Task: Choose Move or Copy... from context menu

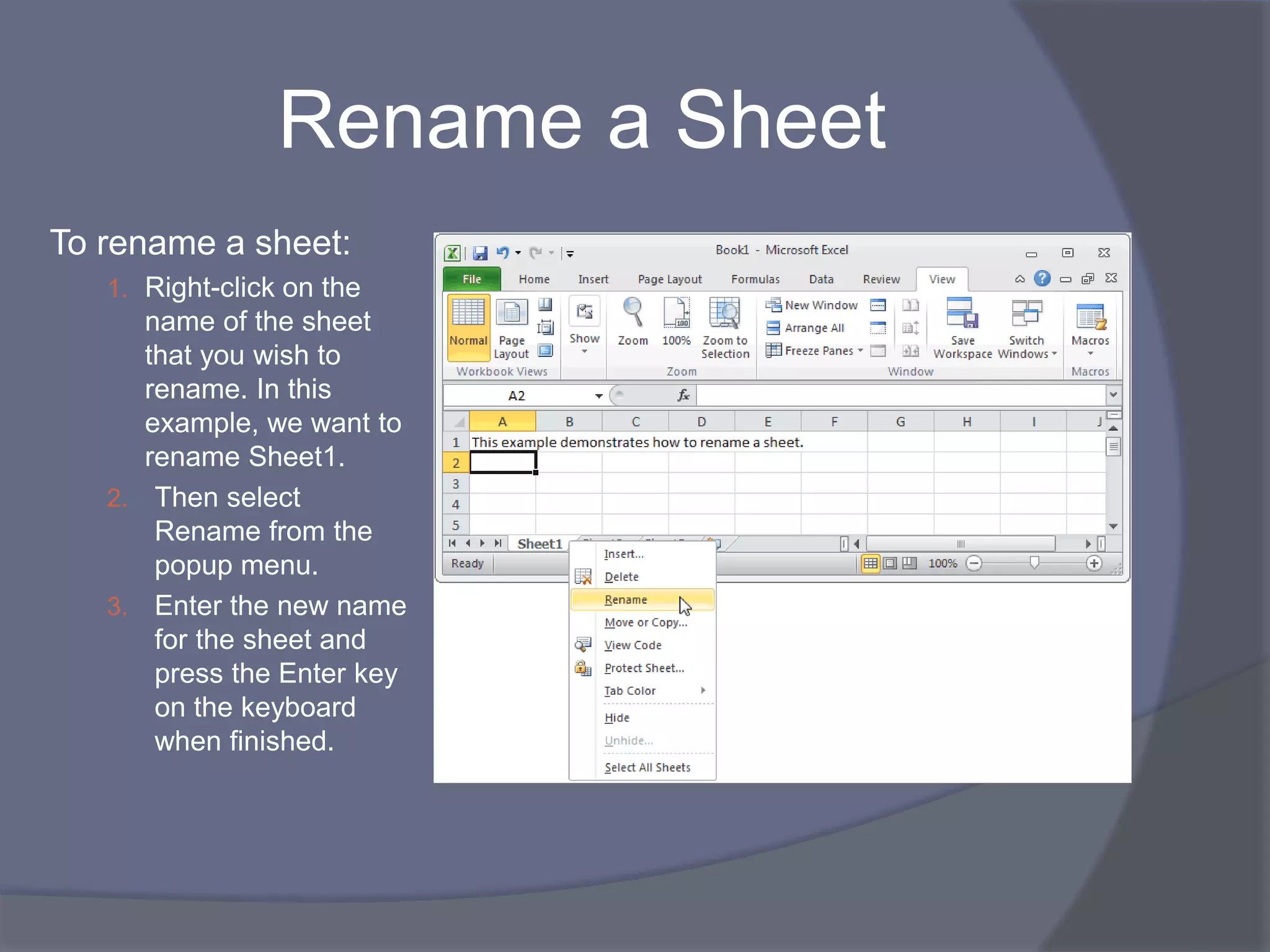Action: 642,622
